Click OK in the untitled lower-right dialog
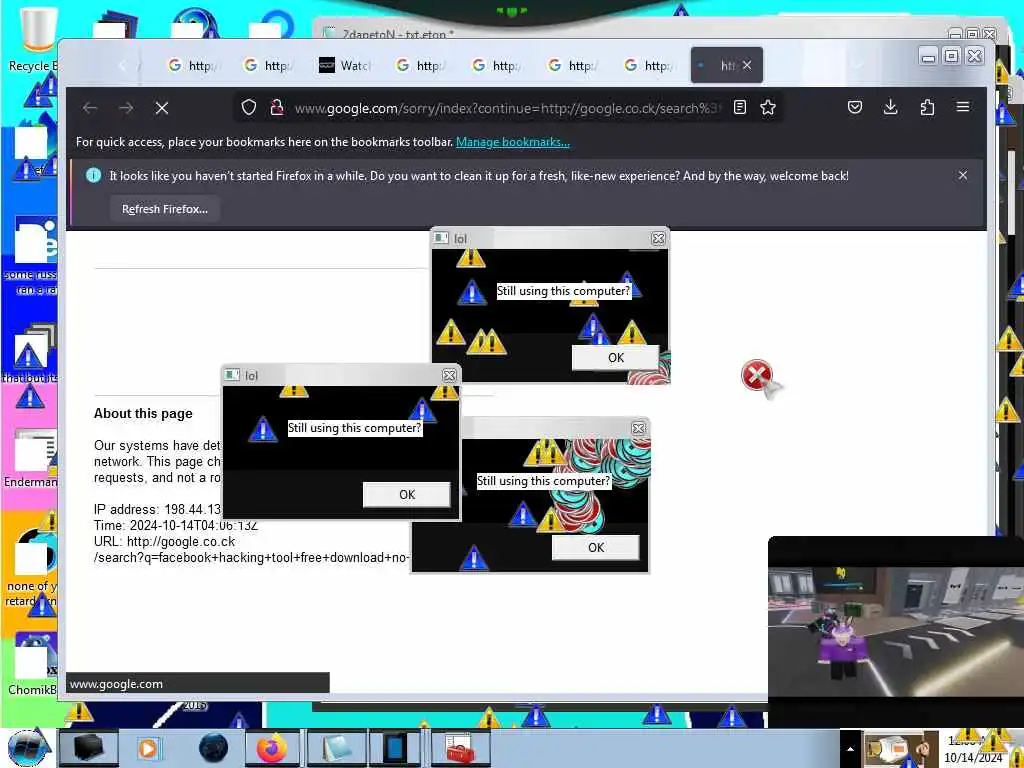Viewport: 1024px width, 768px height. click(596, 547)
